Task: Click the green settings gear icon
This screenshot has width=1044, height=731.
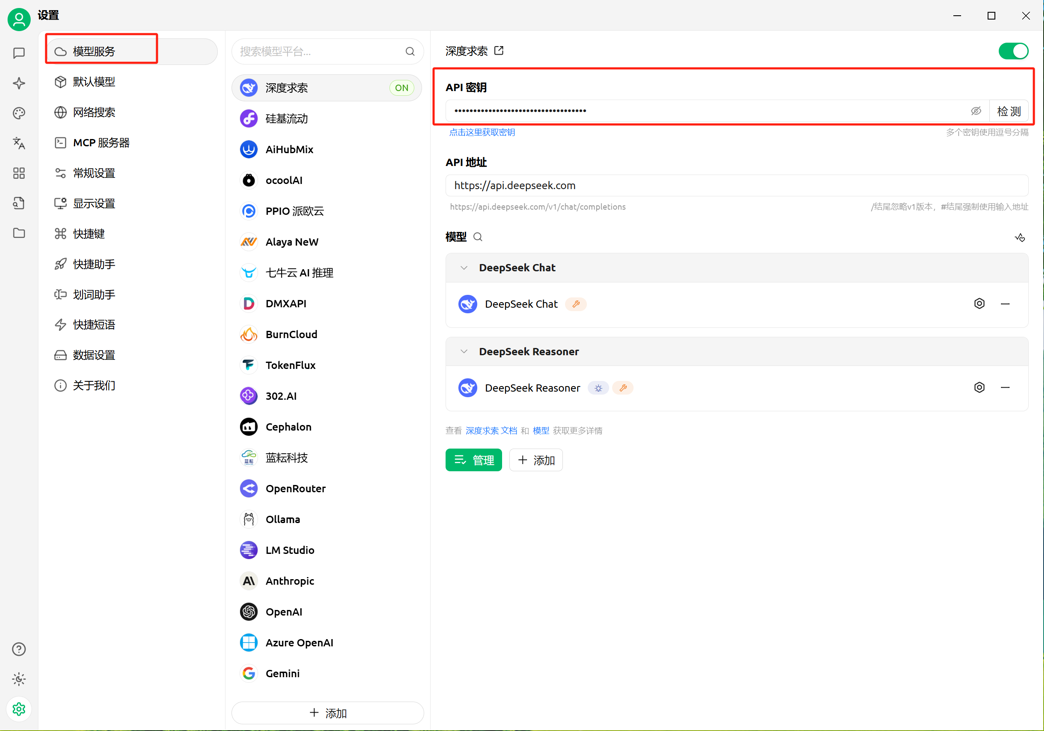Action: [19, 709]
